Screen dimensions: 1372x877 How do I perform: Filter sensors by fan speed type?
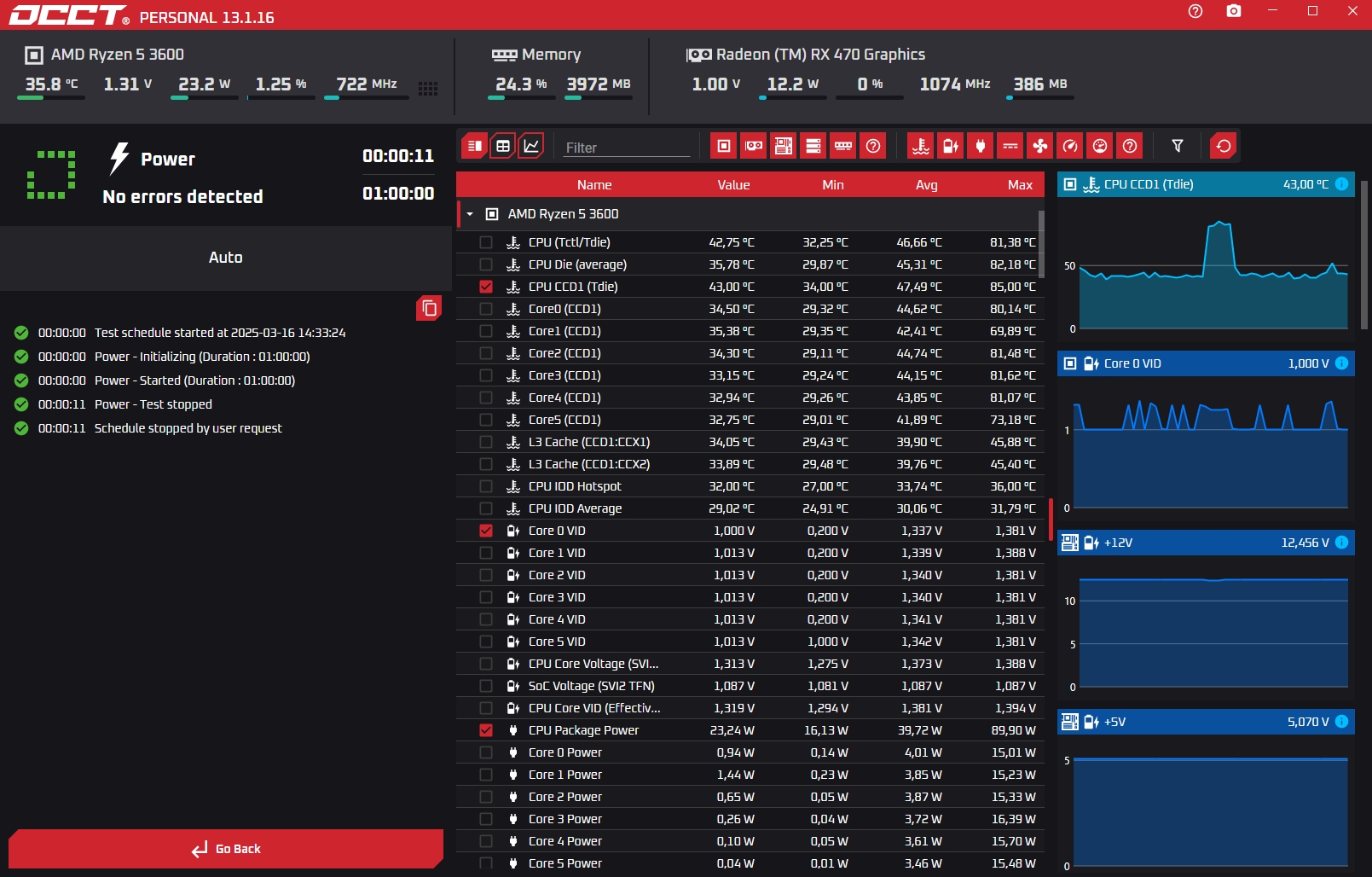pos(1040,146)
